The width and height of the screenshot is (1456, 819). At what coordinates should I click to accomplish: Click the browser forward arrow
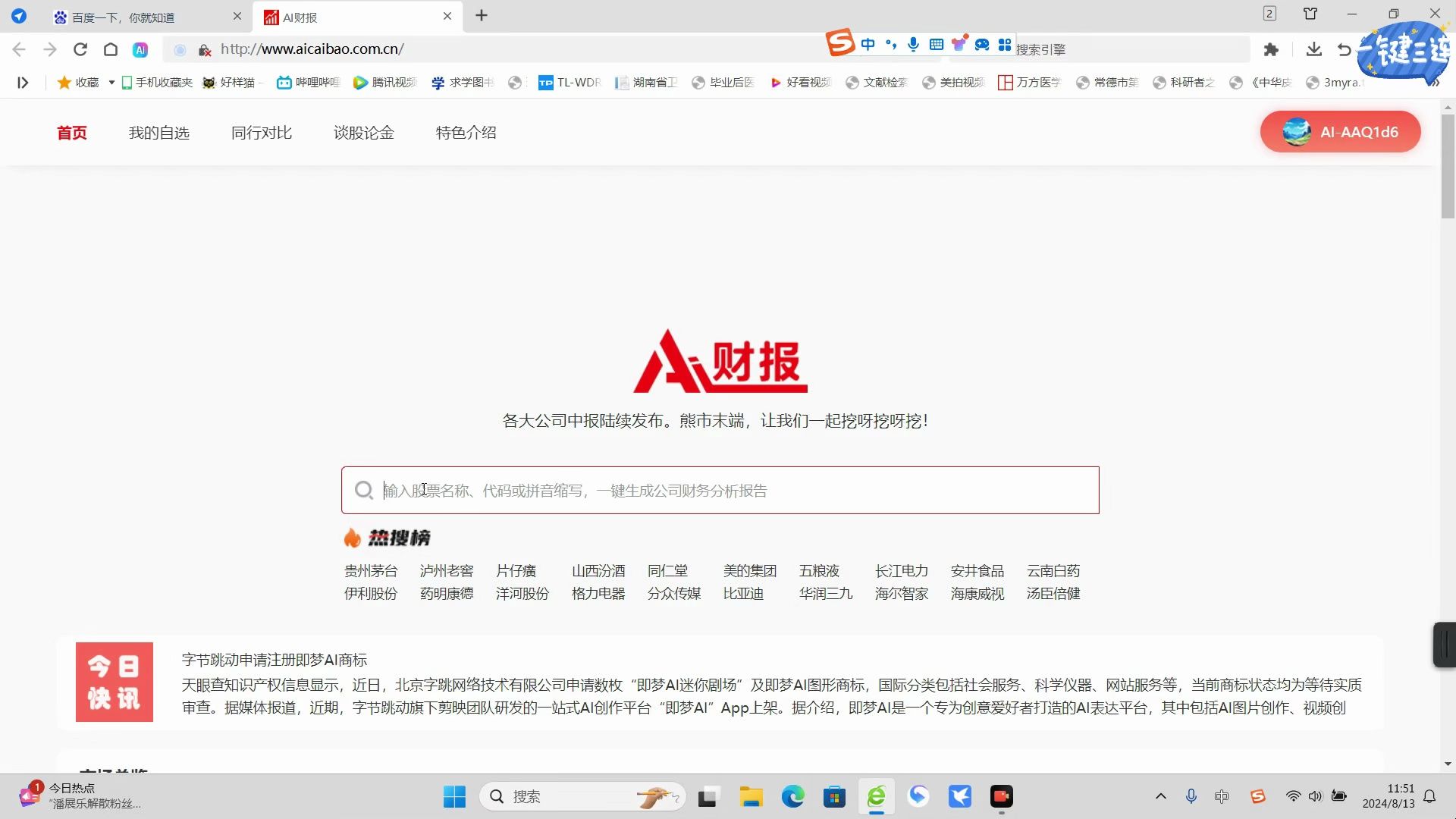tap(50, 49)
